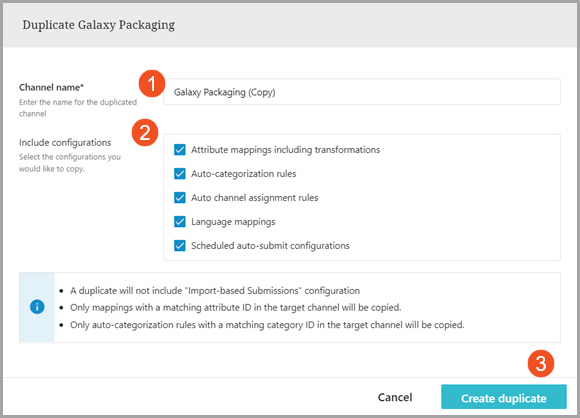
Task: Click the 'Auto-categorization rules' label text
Action: tap(243, 174)
